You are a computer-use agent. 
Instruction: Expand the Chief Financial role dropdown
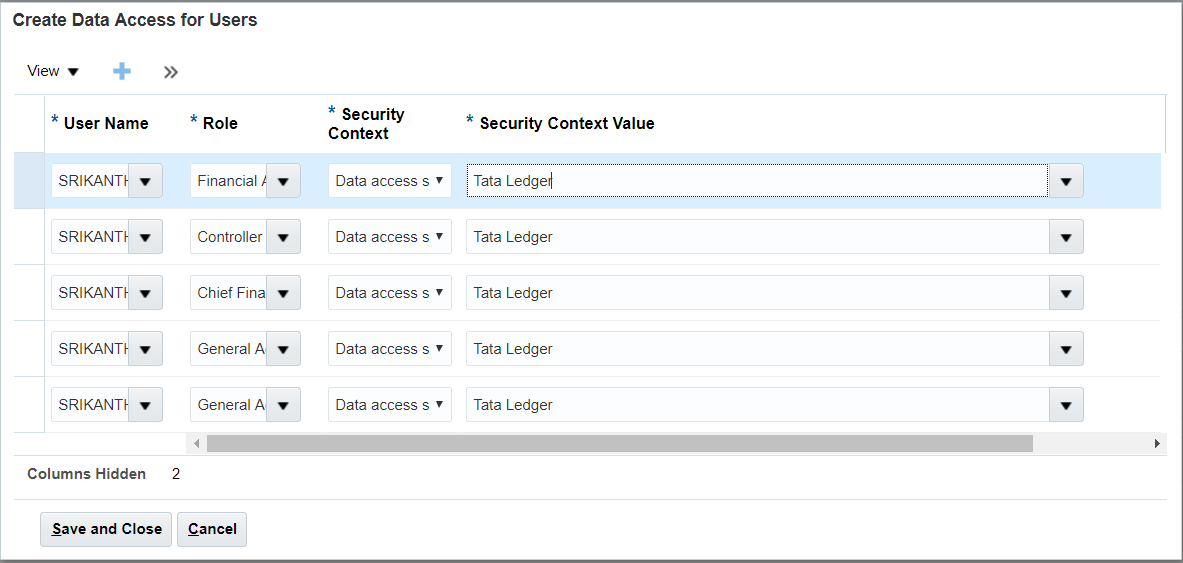(x=283, y=293)
